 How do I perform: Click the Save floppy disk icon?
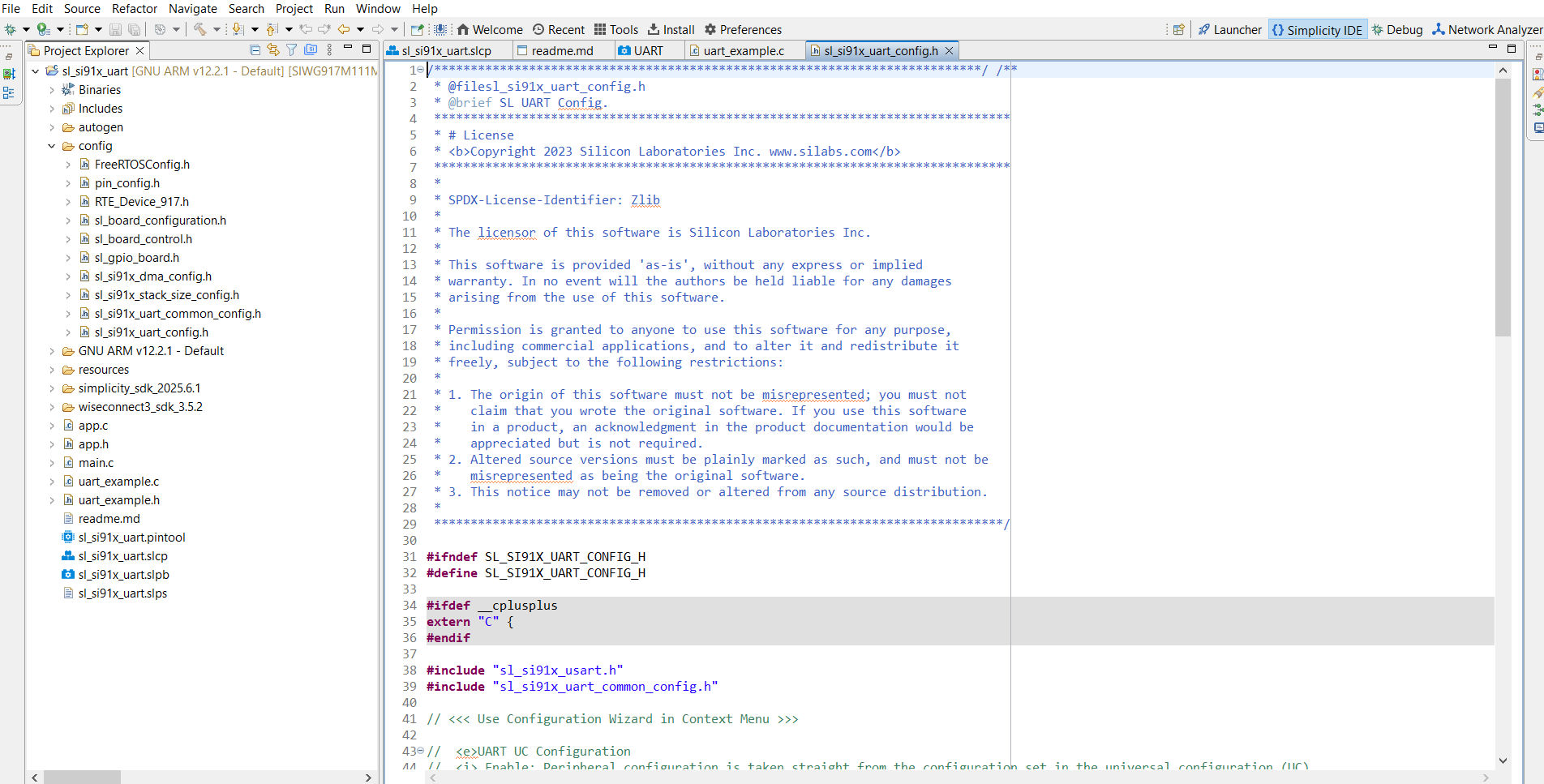coord(115,29)
